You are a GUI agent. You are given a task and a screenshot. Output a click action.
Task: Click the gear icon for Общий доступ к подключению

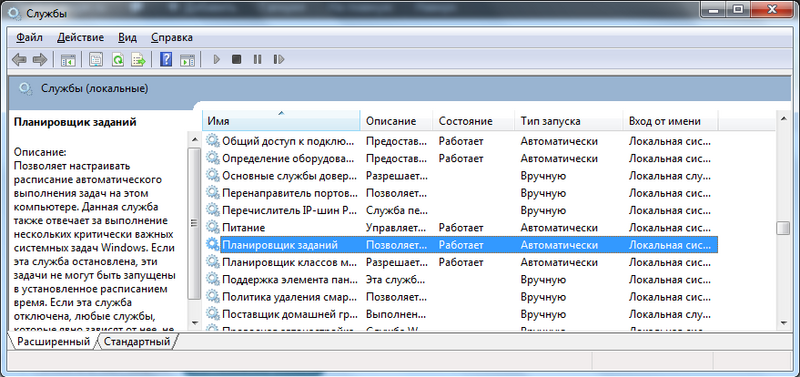[x=212, y=141]
